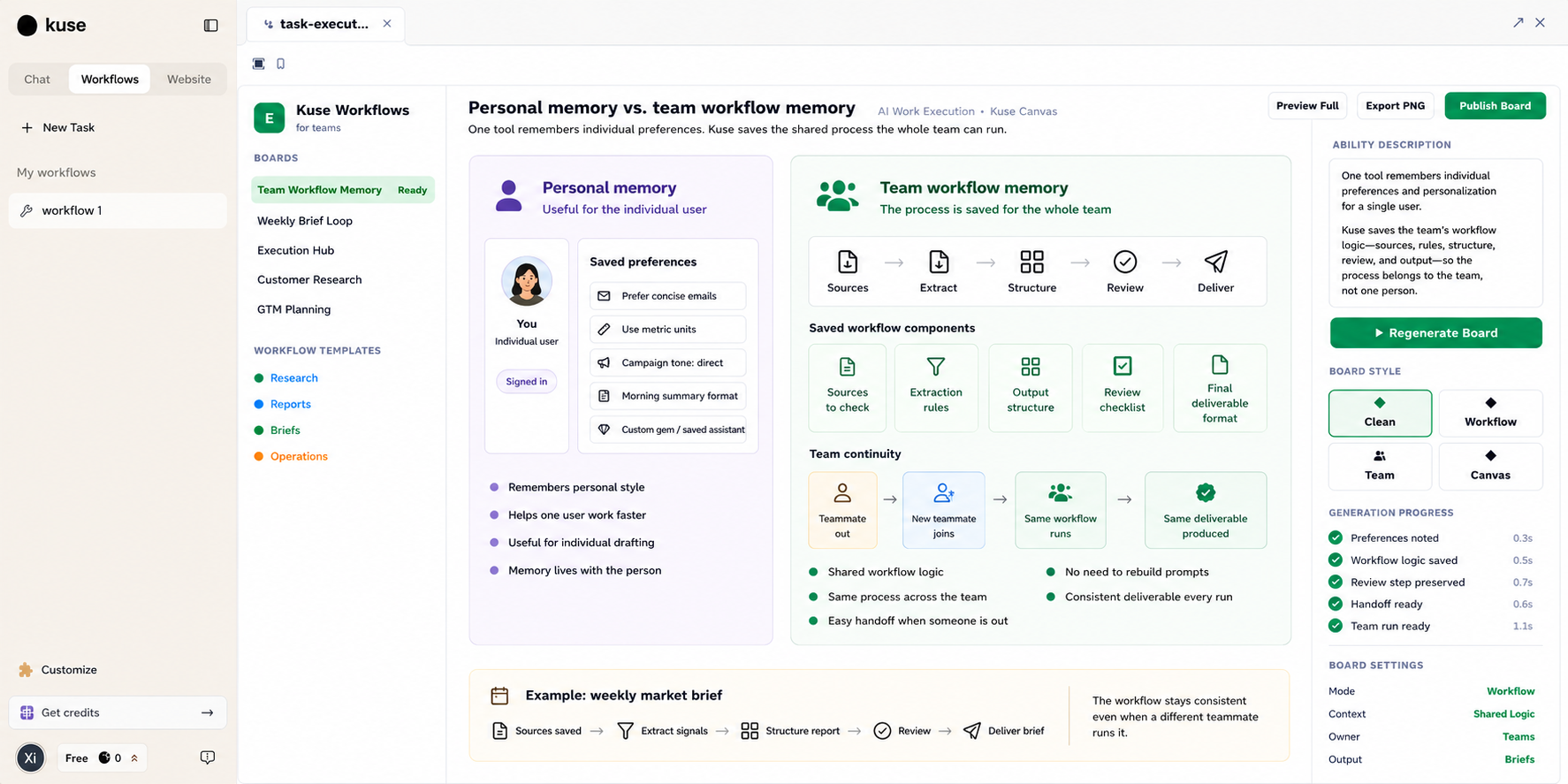This screenshot has width=1568, height=784.
Task: Open the GTM Planning board
Action: [293, 309]
